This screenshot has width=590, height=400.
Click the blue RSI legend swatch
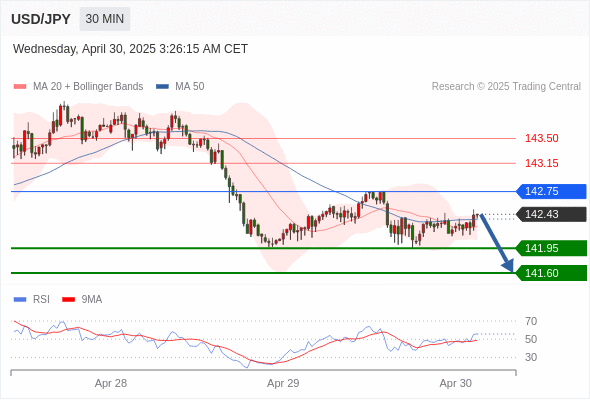(20, 300)
